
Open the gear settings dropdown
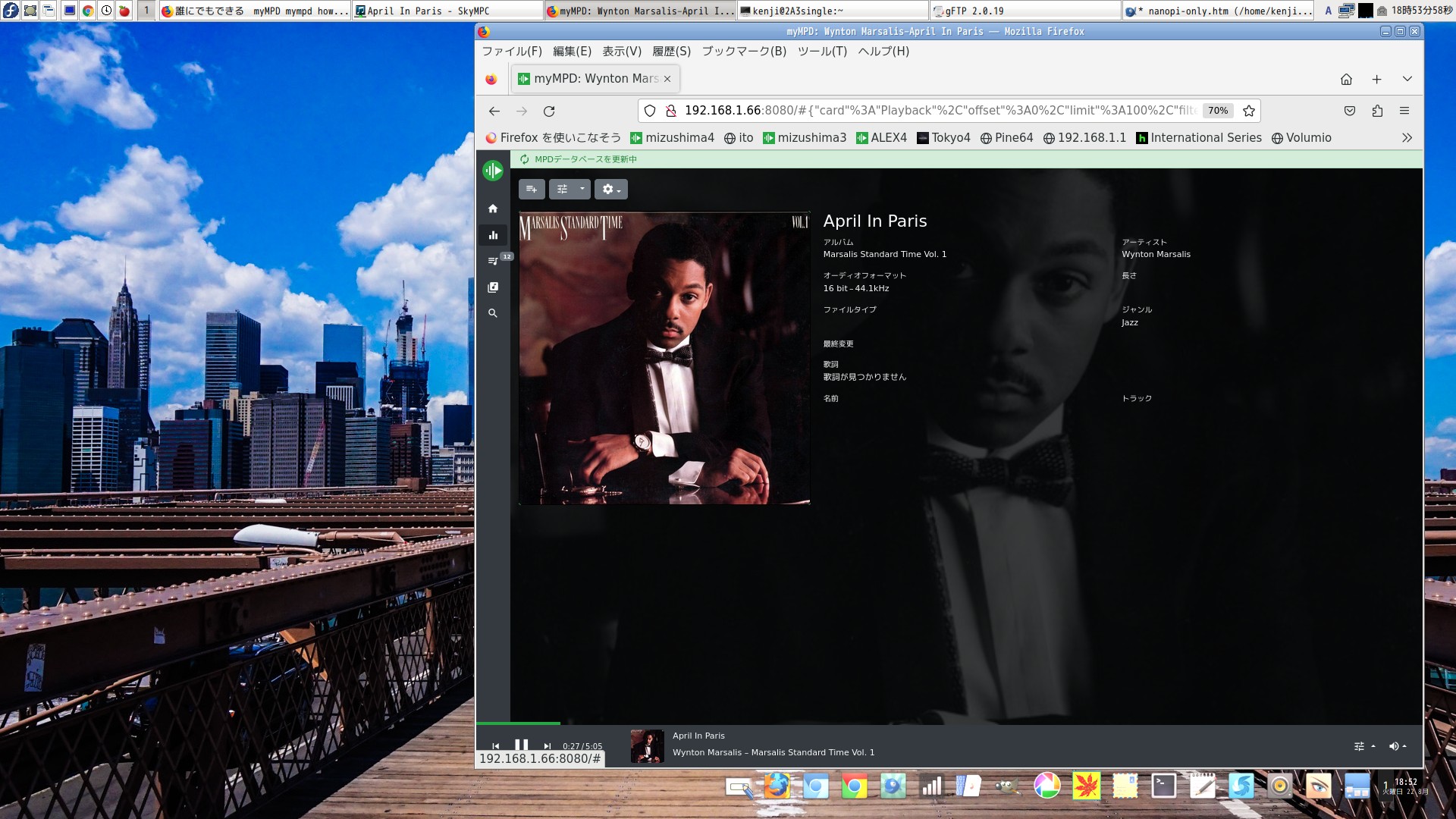610,190
